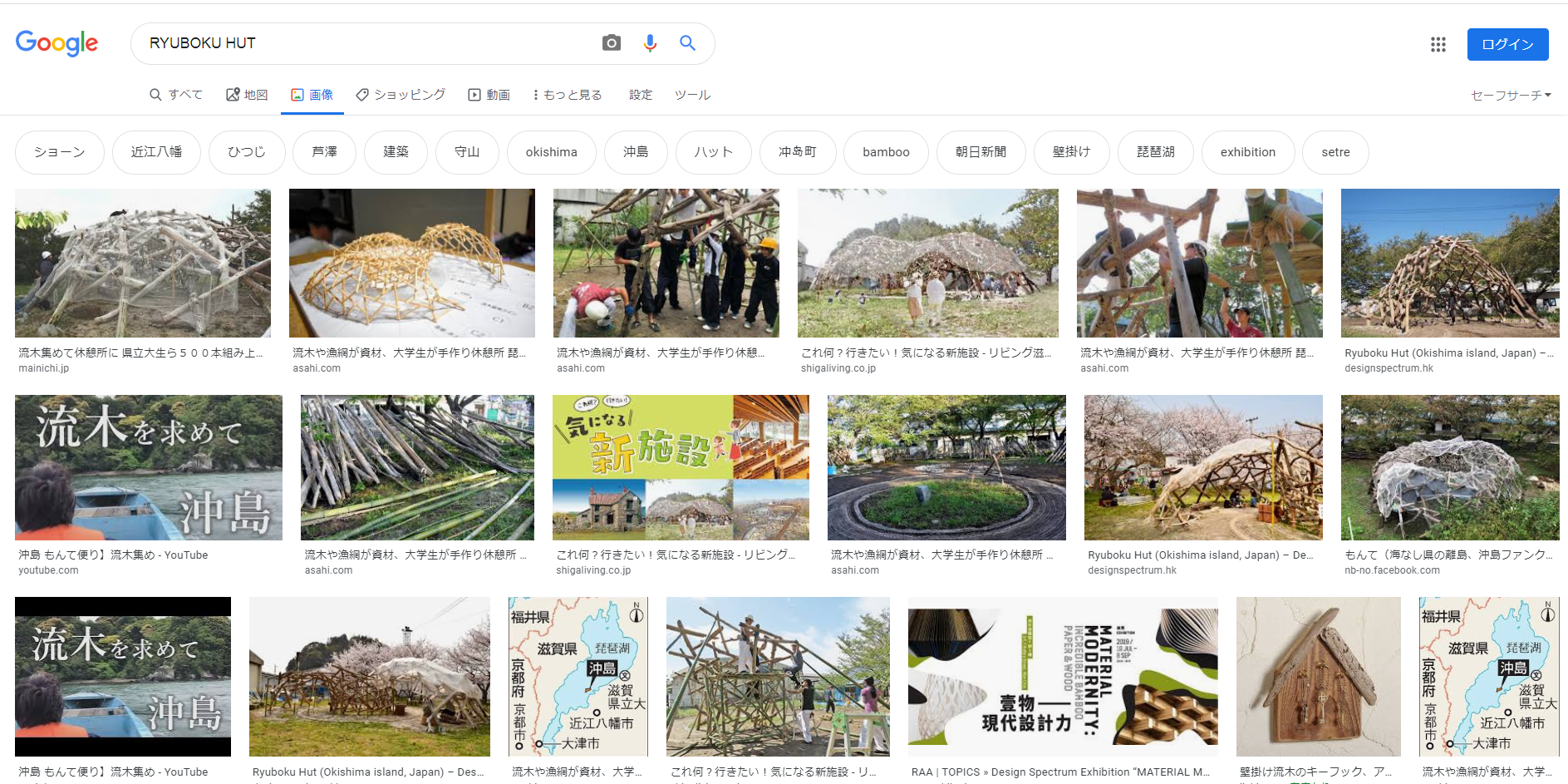Viewport: 1568px width, 784px height.
Task: Filter by ショーン chip
Action: coord(60,152)
